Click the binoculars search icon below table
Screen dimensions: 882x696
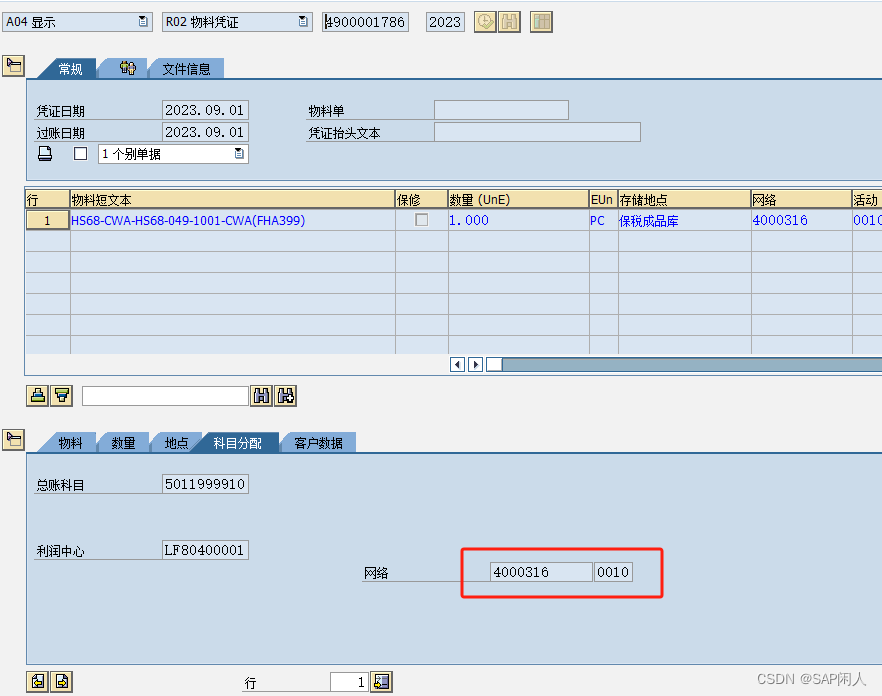262,396
